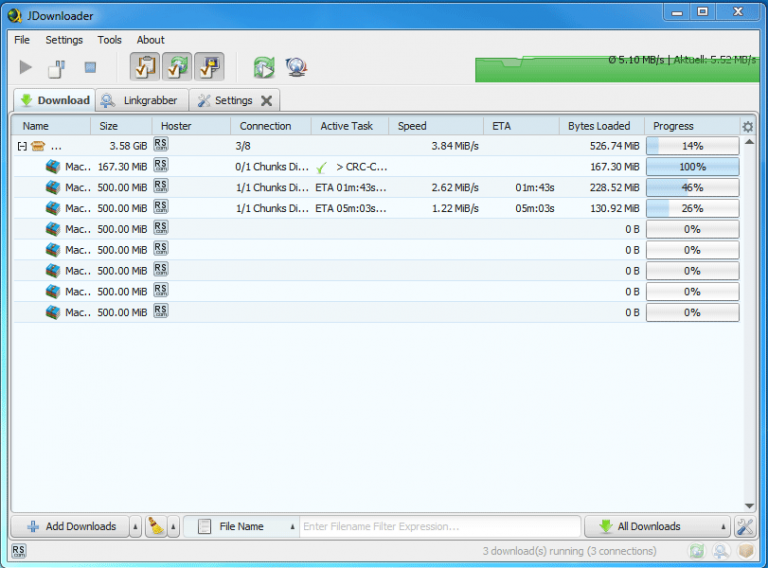
Task: Click the update check globe icon
Action: pos(296,67)
